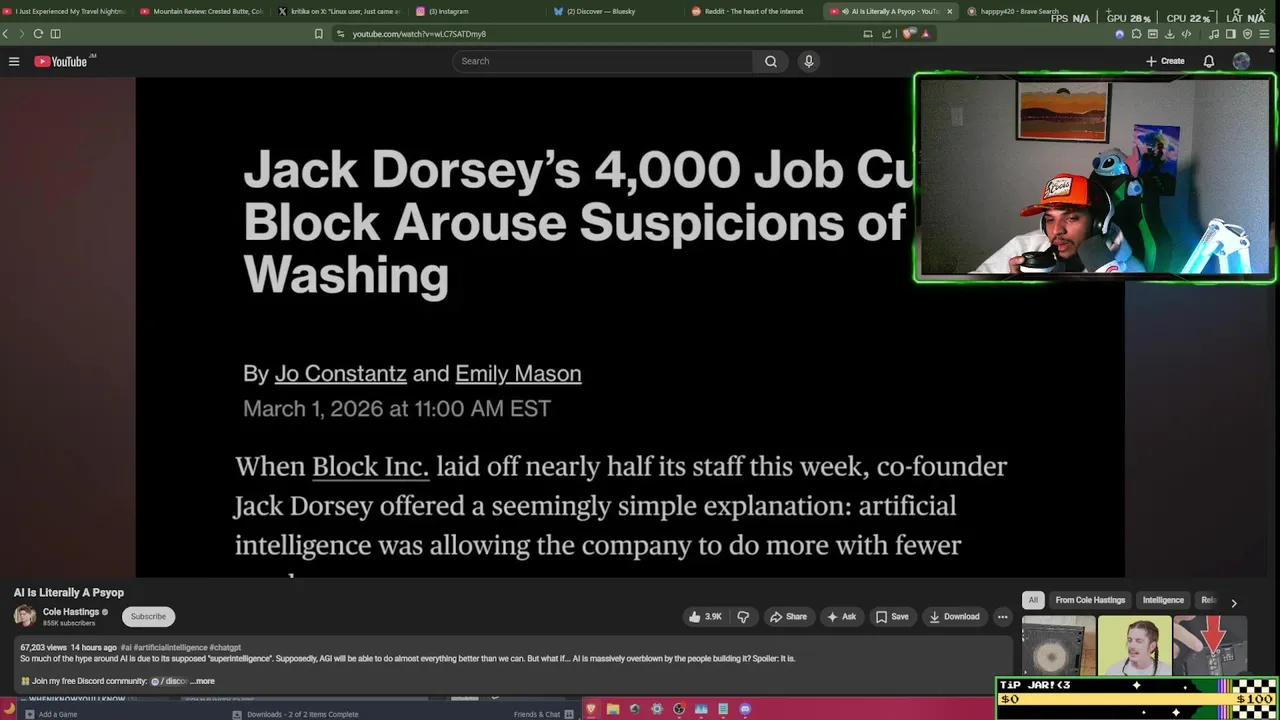Bookmark this page in address bar

319,33
